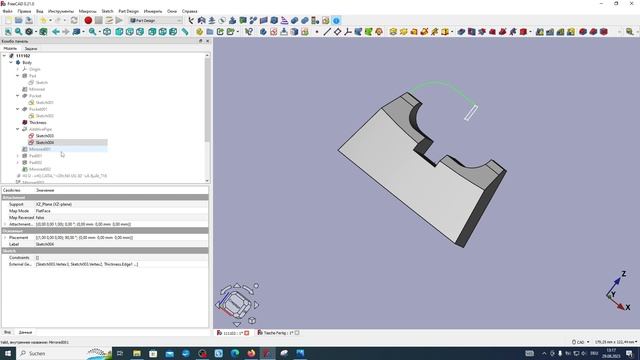The width and height of the screenshot is (640, 360).
Task: Switch to the Tasche Fertig document tab
Action: (x=278, y=333)
